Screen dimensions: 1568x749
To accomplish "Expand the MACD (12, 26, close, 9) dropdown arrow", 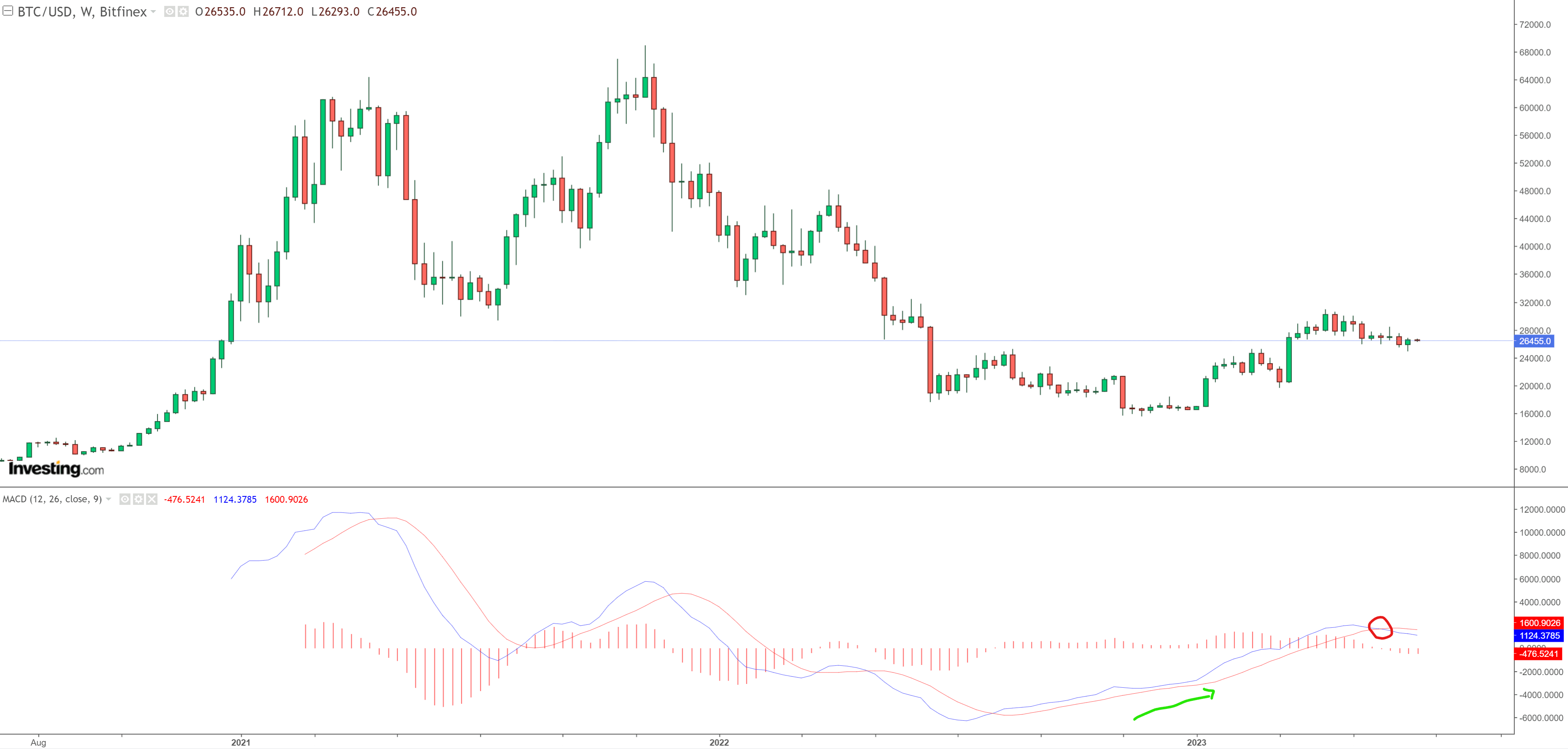I will point(109,499).
